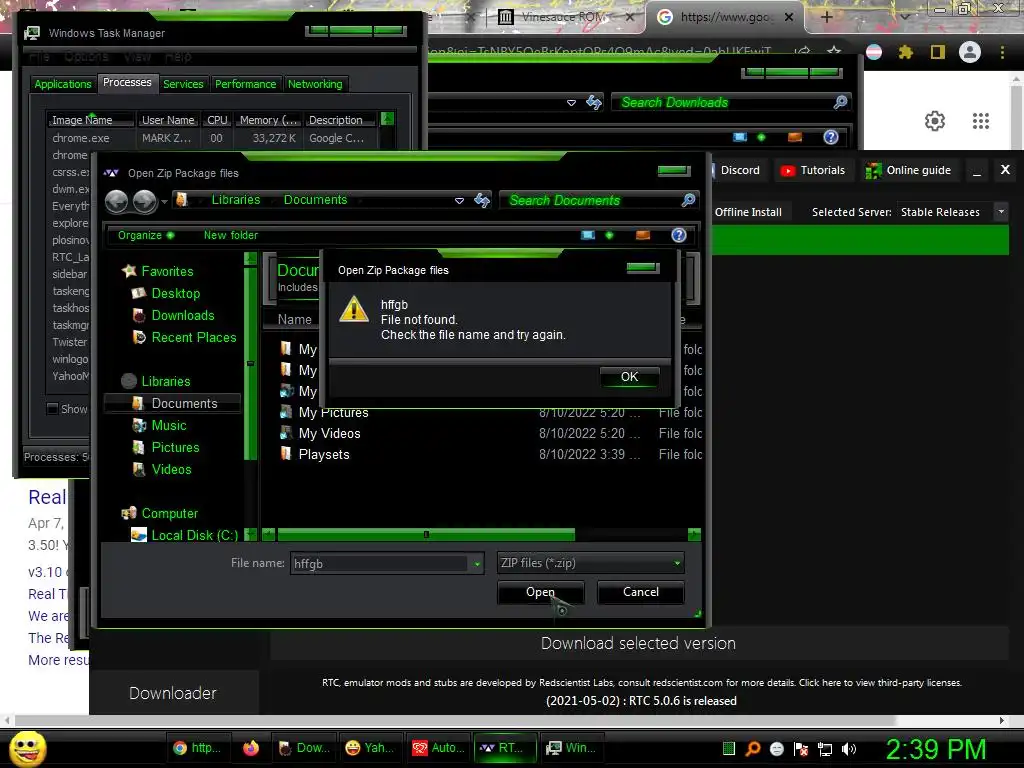Click Documents in the address breadcrumb
Viewport: 1024px width, 768px height.
[x=315, y=200]
